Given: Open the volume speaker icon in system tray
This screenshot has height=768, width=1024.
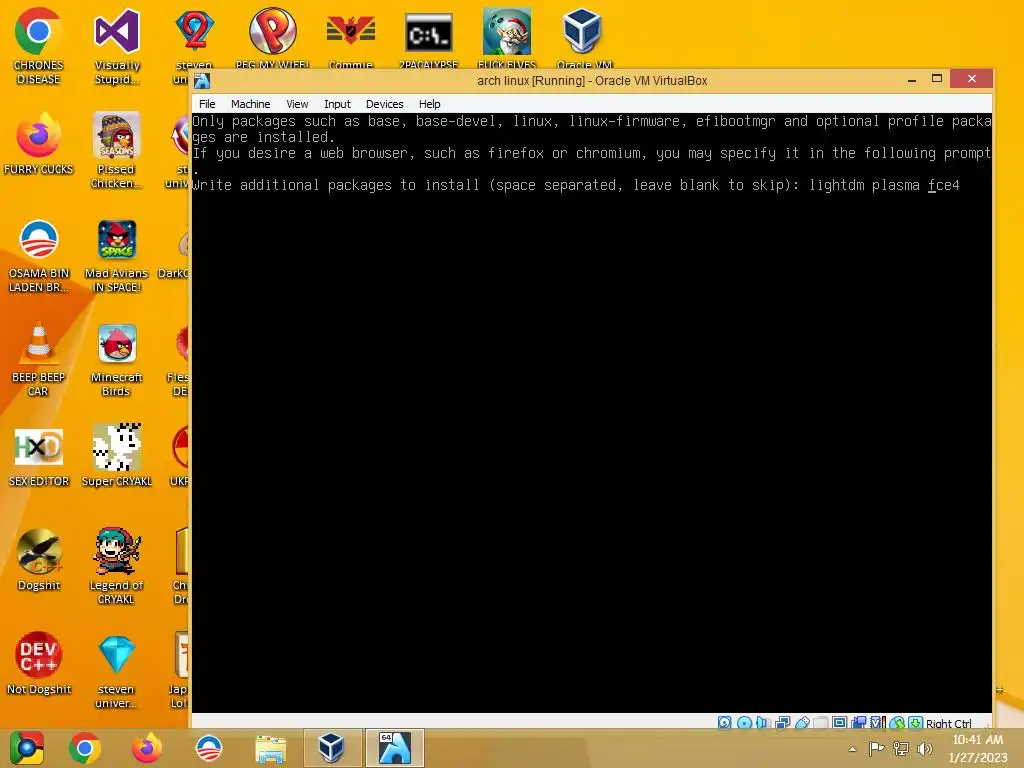Looking at the screenshot, I should (x=924, y=749).
